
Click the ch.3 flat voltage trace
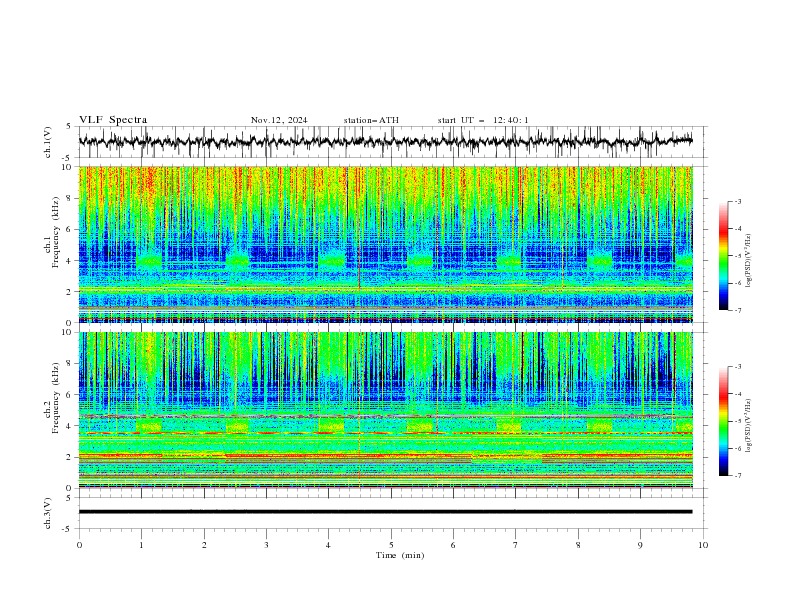[x=385, y=512]
